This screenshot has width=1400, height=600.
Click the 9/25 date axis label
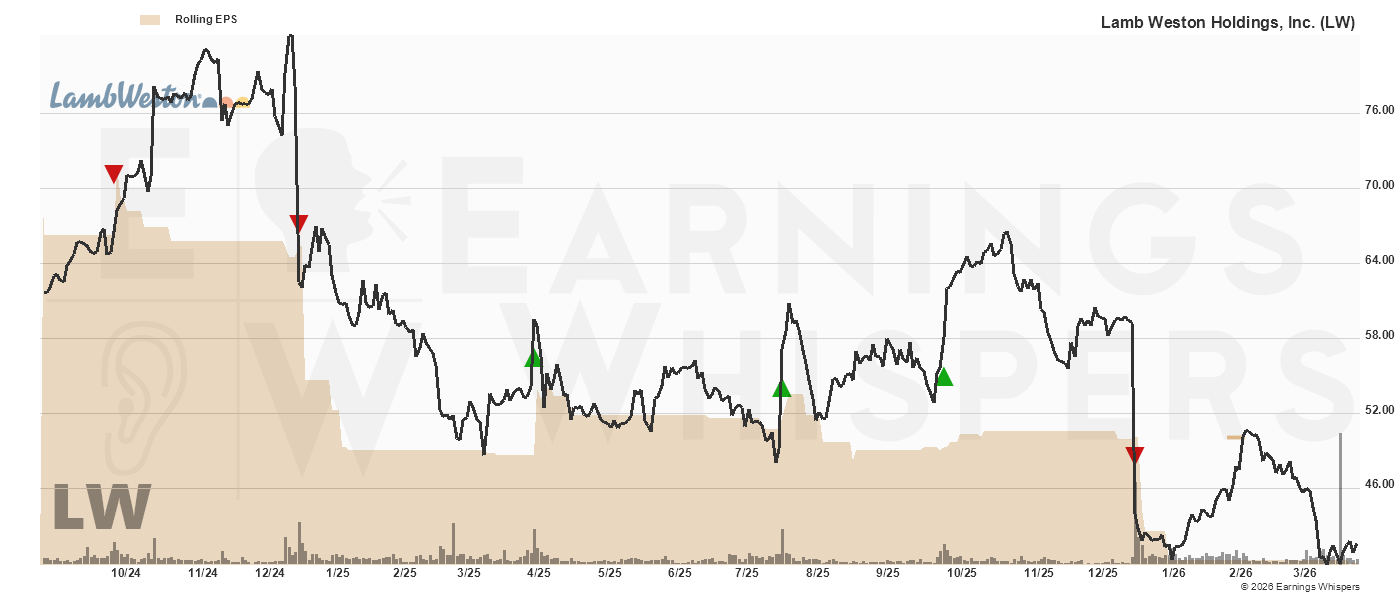tap(888, 573)
